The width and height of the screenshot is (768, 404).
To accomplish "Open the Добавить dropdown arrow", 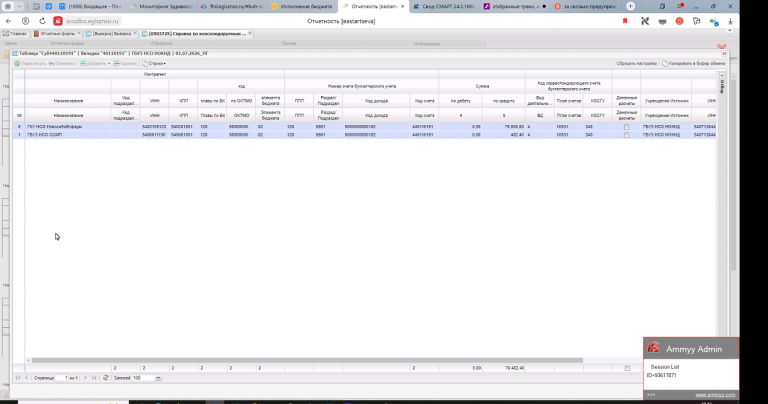I will pyautogui.click(x=109, y=64).
